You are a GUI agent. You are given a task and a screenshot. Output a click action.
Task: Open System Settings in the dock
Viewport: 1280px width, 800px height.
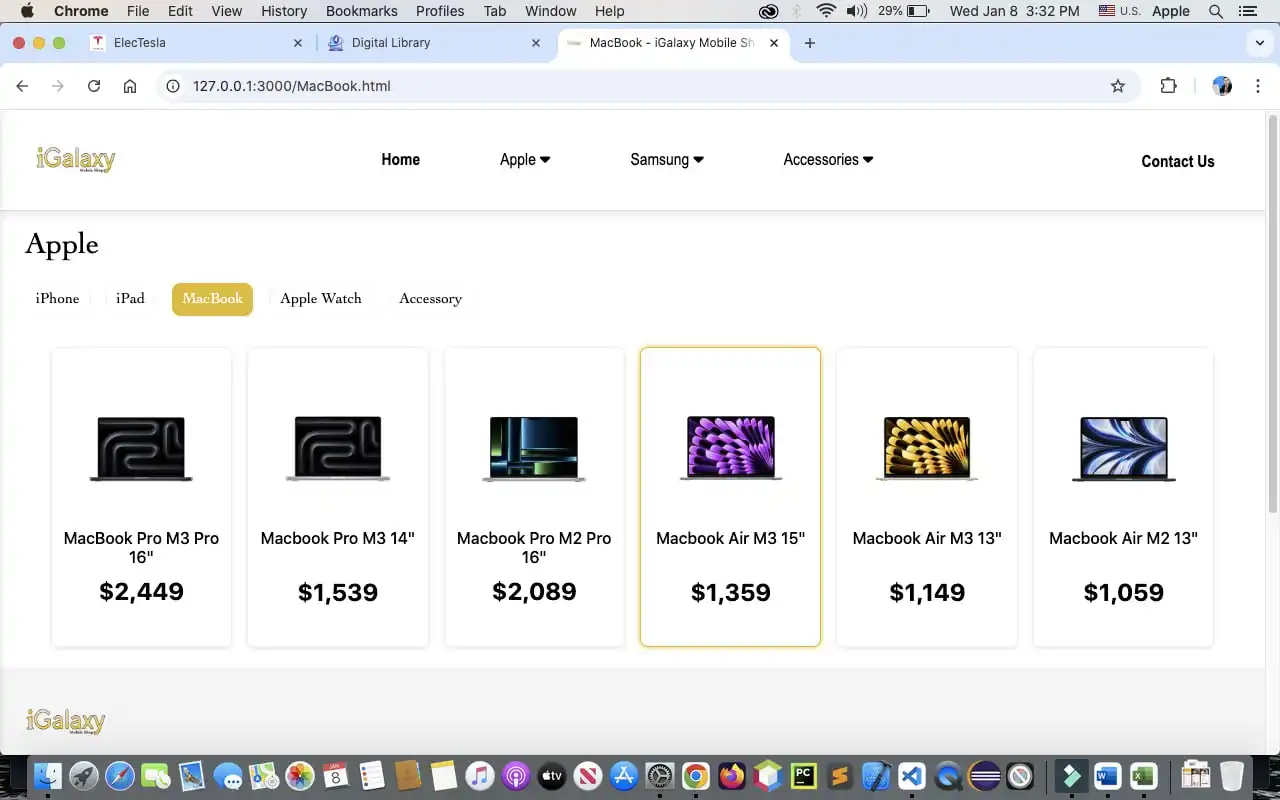660,776
